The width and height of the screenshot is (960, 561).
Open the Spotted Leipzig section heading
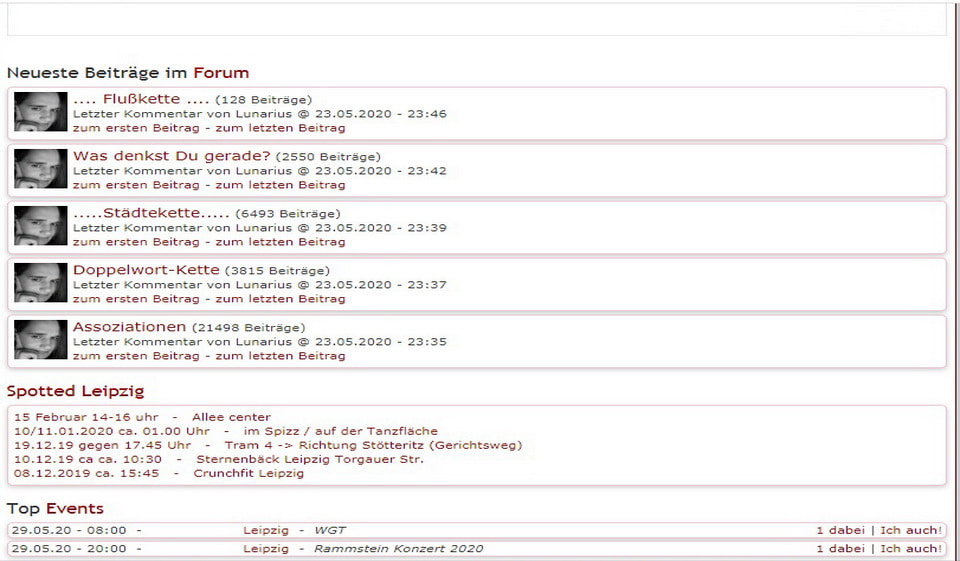click(x=75, y=391)
